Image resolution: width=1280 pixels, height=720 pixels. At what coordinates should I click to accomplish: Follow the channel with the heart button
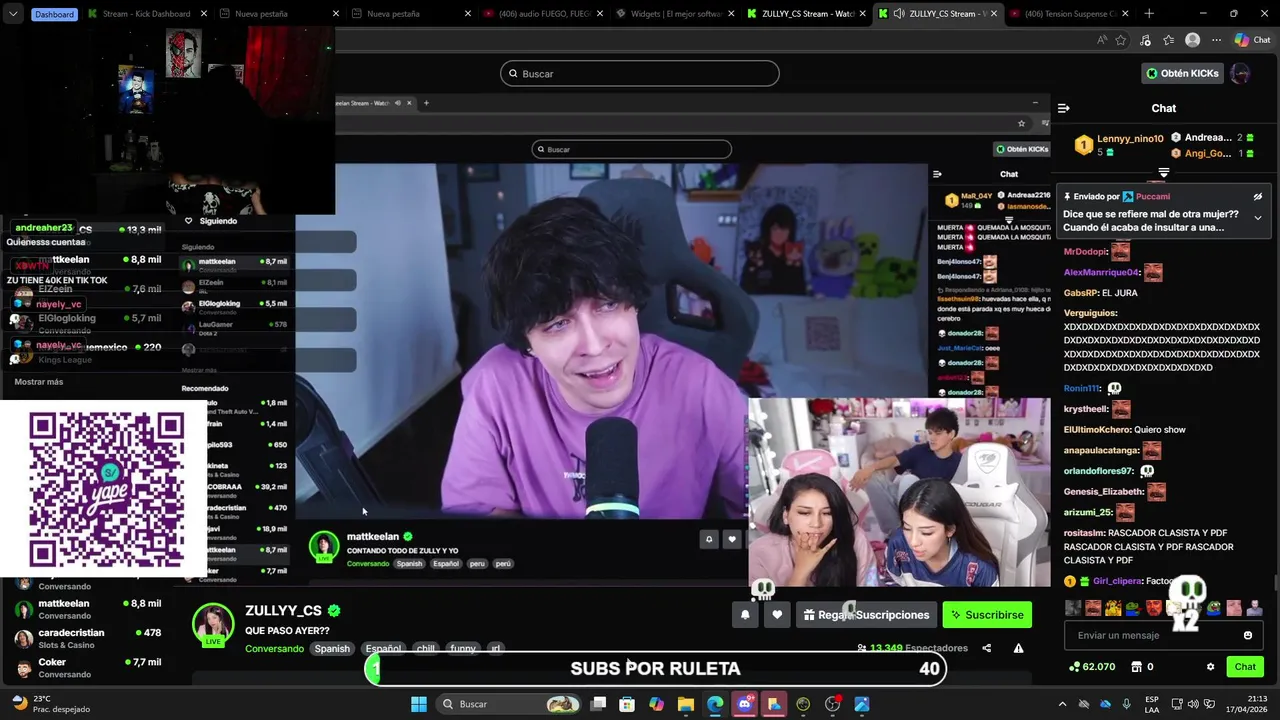coord(777,615)
